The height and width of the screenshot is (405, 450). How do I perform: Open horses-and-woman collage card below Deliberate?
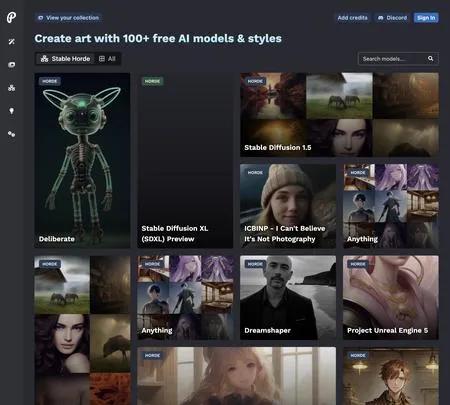pyautogui.click(x=82, y=330)
